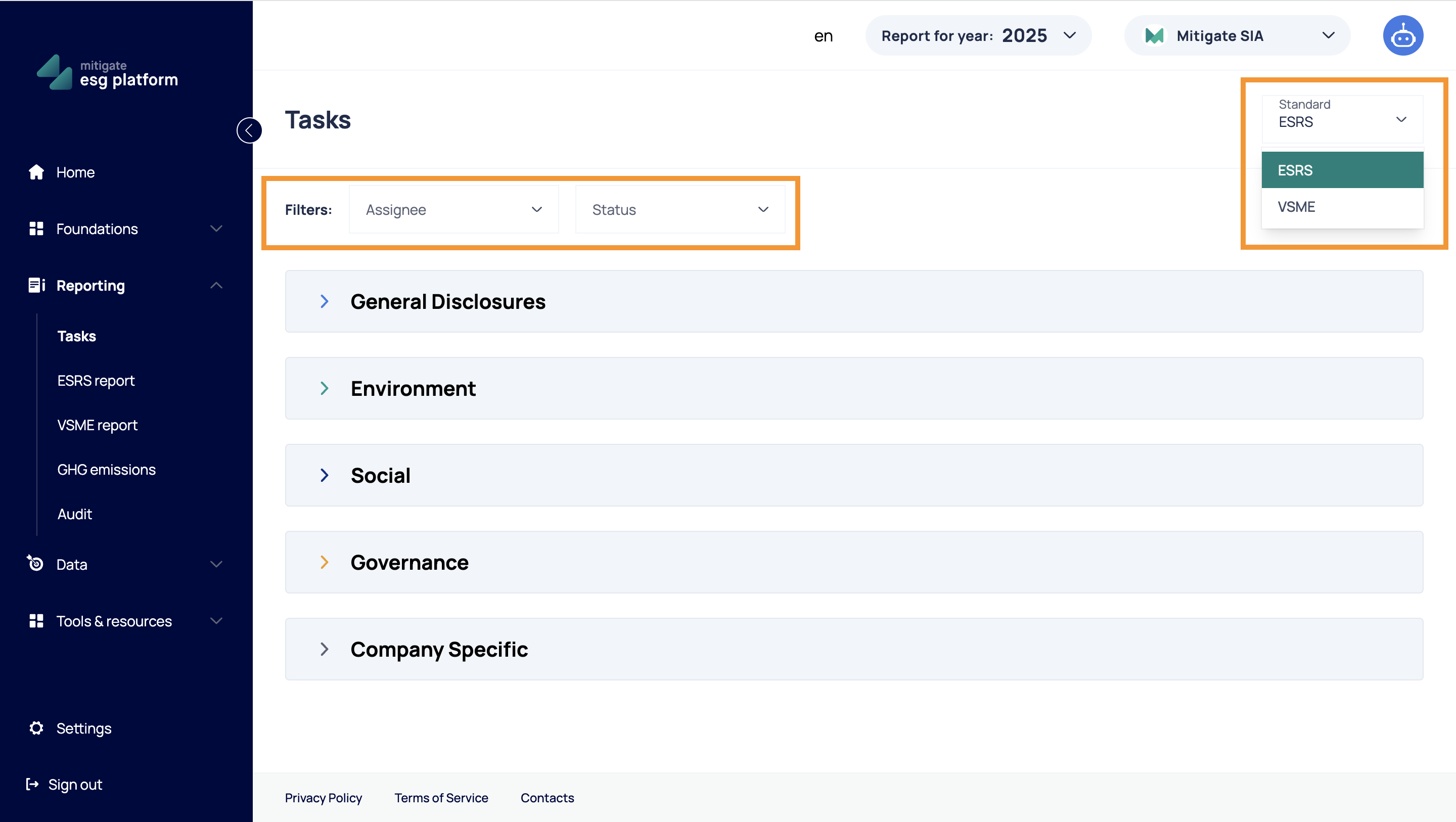The height and width of the screenshot is (822, 1456).
Task: Open the Status filter dropdown
Action: tap(680, 210)
